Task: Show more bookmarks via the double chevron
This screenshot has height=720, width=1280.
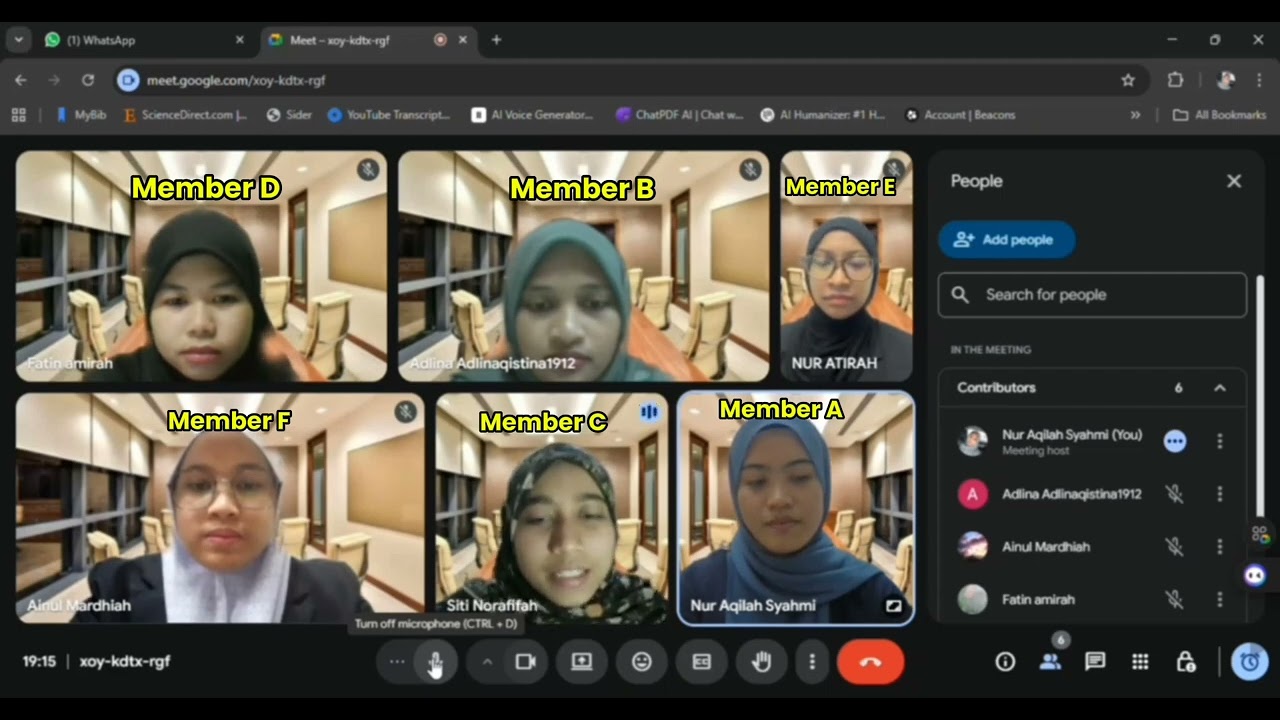Action: 1135,115
